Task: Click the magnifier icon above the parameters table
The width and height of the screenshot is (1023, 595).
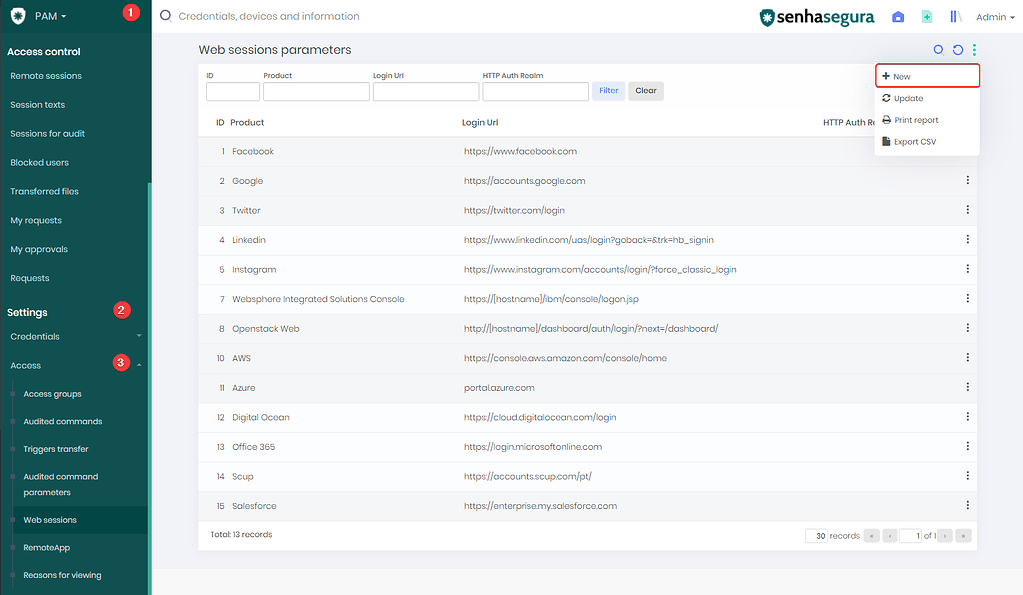Action: [x=937, y=49]
